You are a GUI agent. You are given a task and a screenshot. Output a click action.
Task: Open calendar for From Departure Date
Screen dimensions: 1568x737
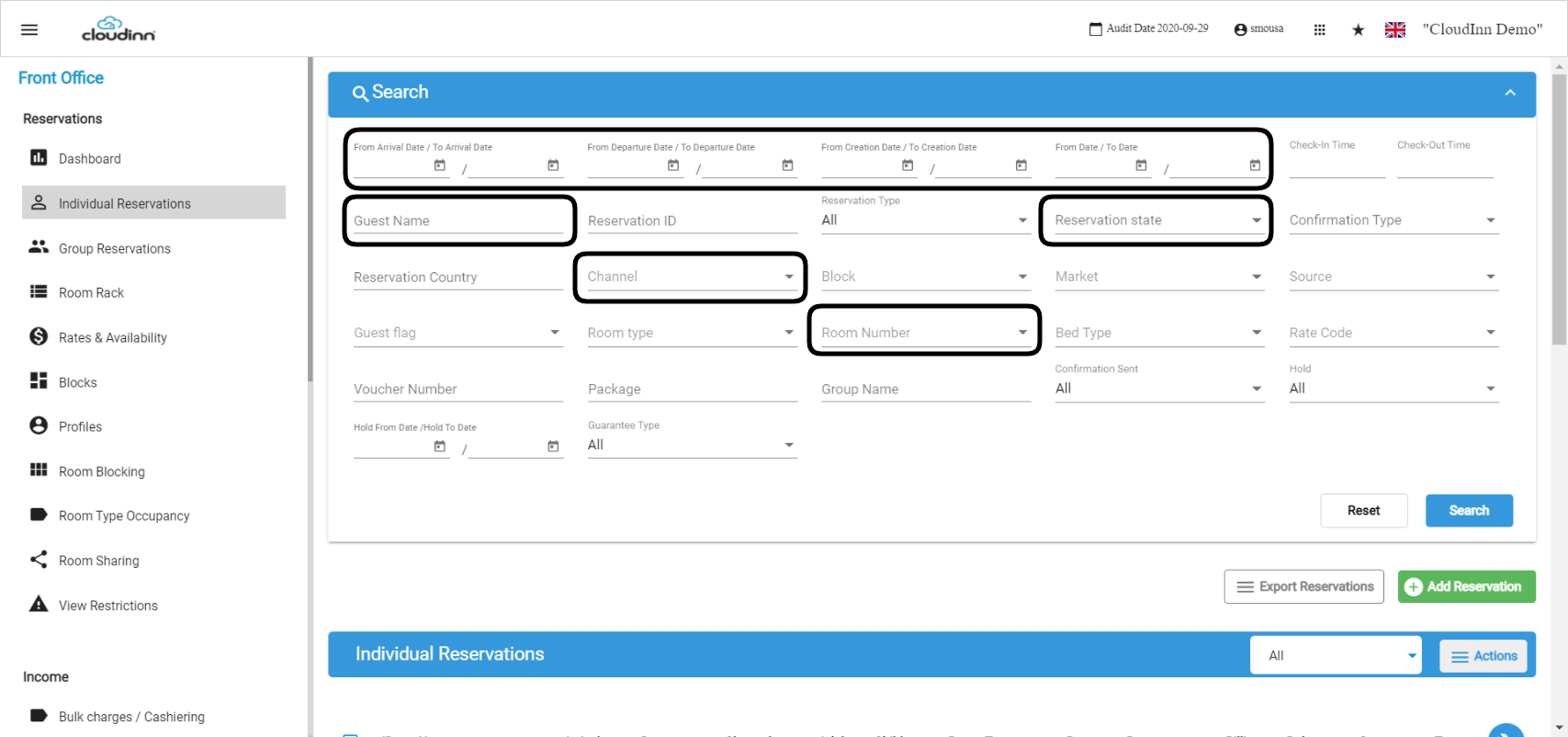(x=673, y=165)
